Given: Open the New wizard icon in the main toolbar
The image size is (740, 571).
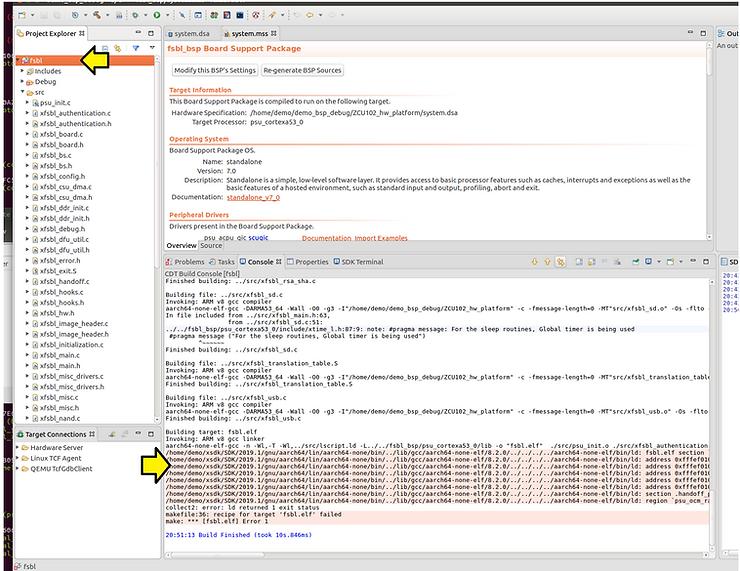Looking at the screenshot, I should click(x=22, y=15).
